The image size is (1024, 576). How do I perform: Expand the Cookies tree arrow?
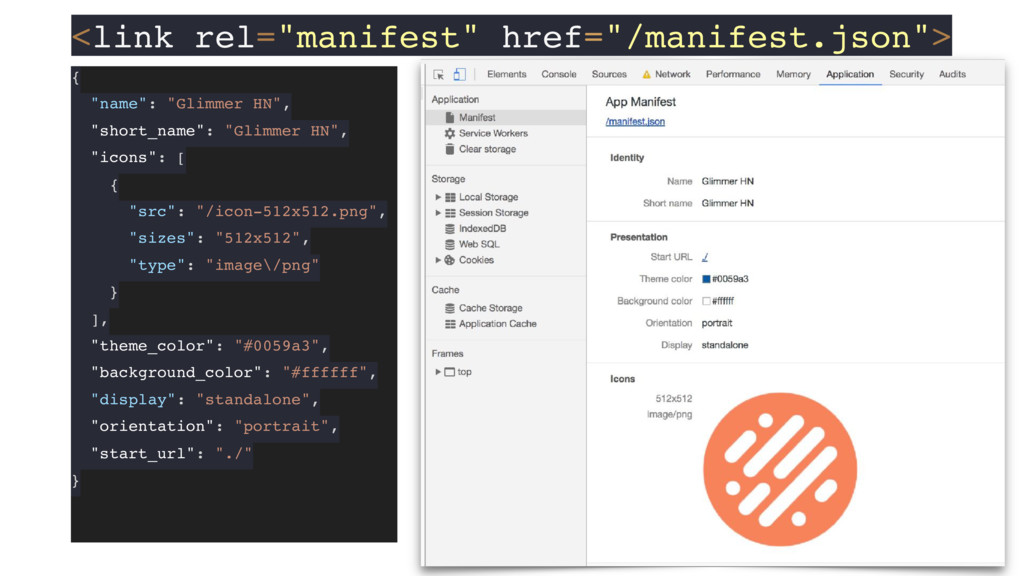(438, 260)
